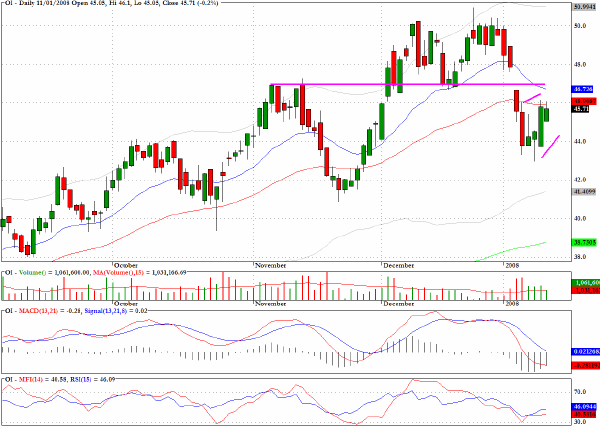600x428 pixels.
Task: Click the red 1,031,167 volume average tag
Action: pyautogui.click(x=586, y=291)
